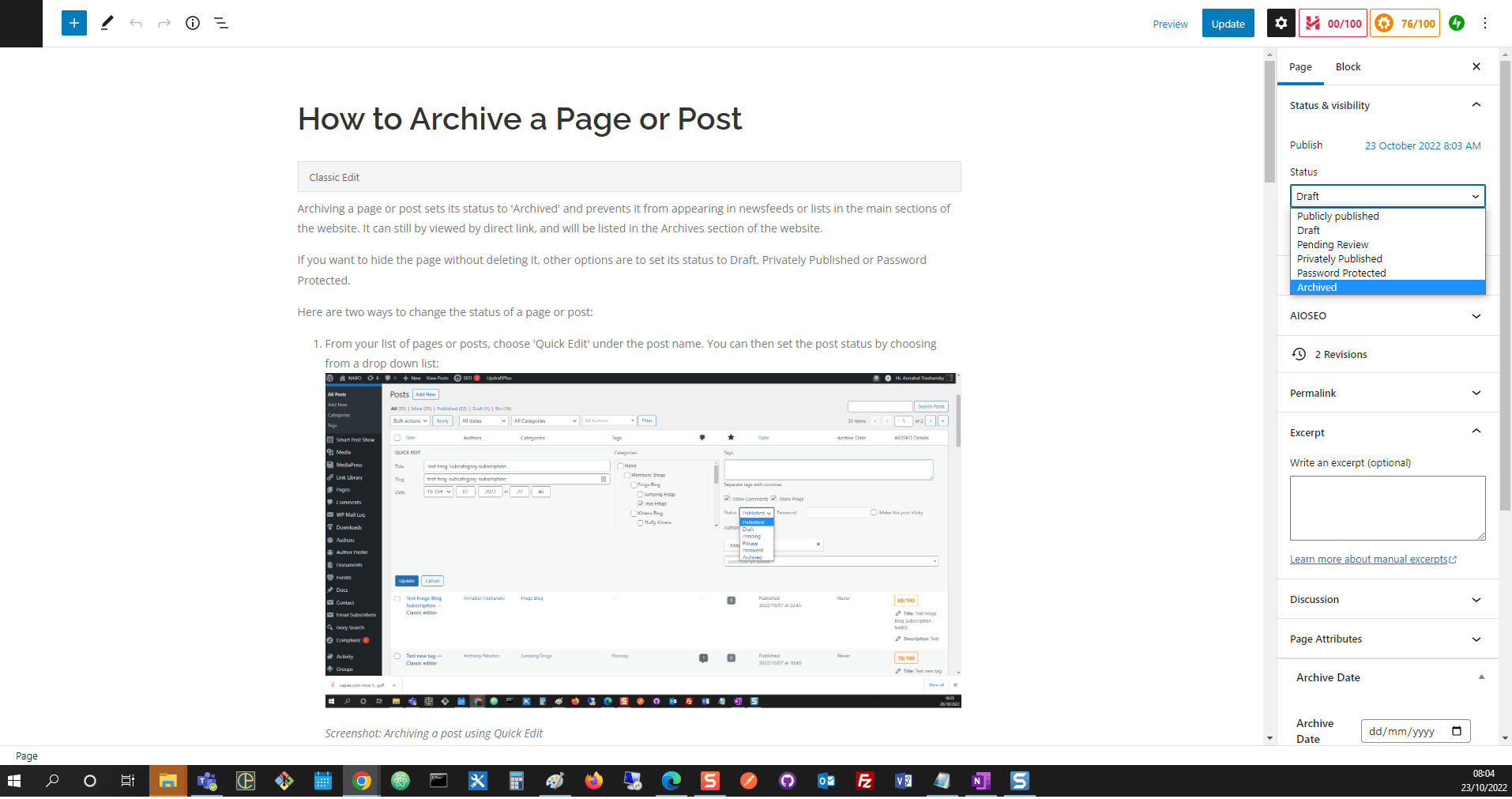Click the 76/100 AIOSEO score badge

pyautogui.click(x=1405, y=23)
